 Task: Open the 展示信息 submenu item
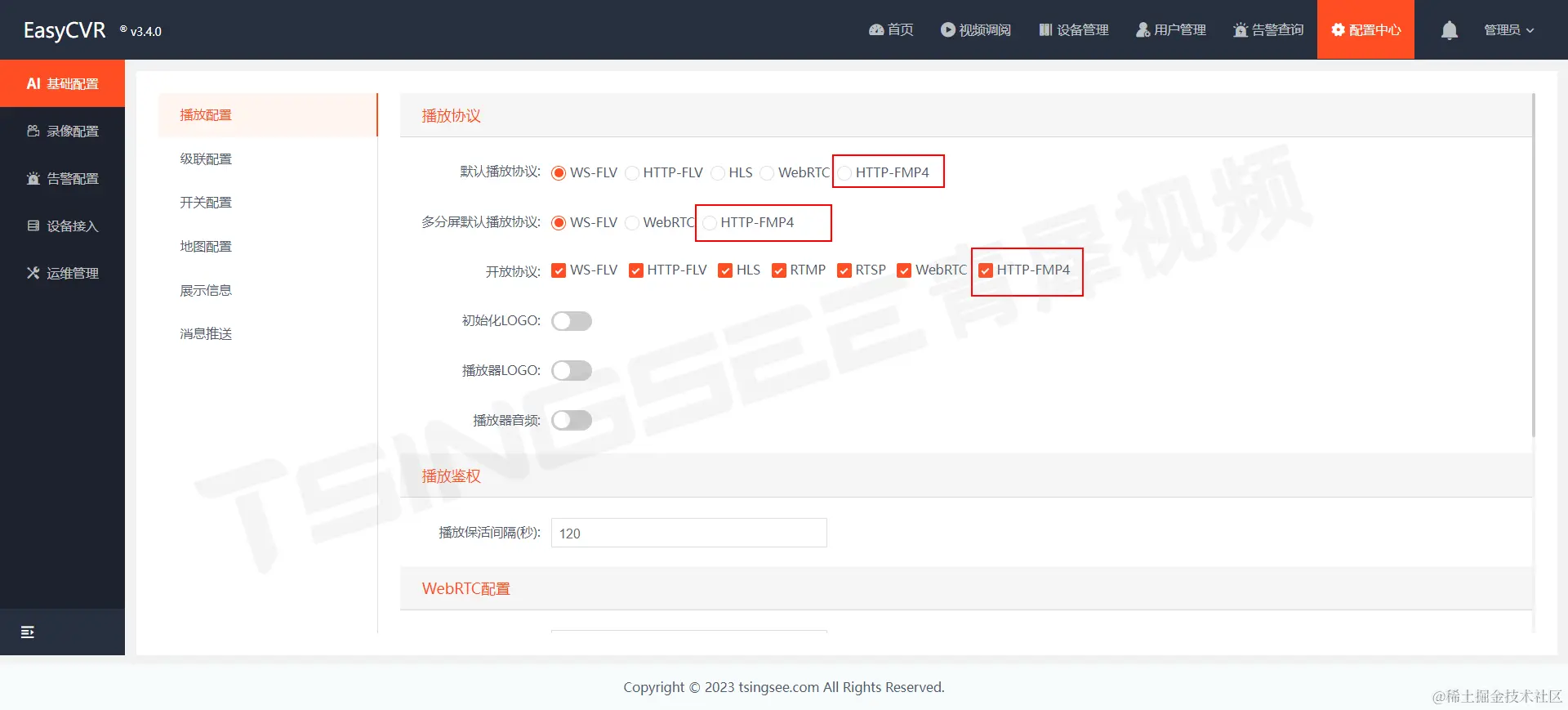(x=268, y=290)
